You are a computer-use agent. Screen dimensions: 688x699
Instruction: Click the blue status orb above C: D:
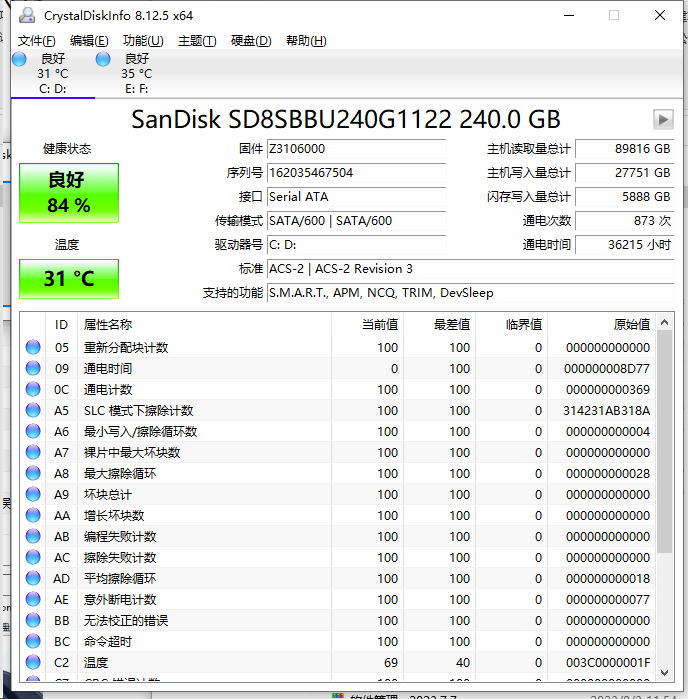[19, 59]
